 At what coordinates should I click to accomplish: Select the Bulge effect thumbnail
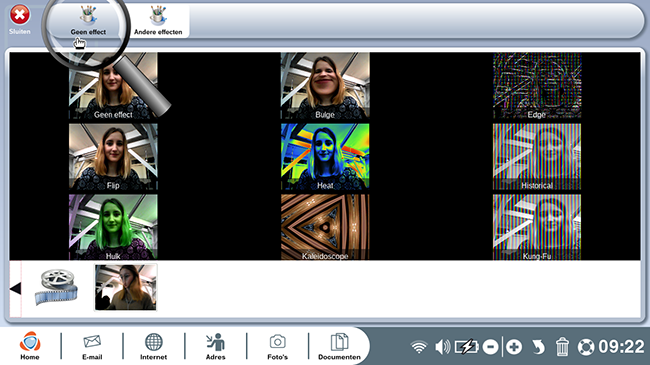[x=325, y=86]
